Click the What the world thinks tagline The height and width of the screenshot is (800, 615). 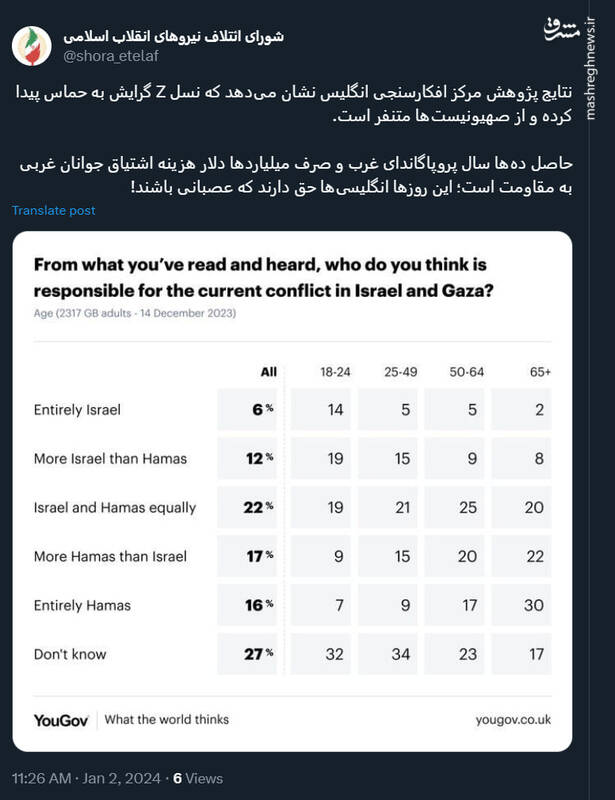pos(166,719)
